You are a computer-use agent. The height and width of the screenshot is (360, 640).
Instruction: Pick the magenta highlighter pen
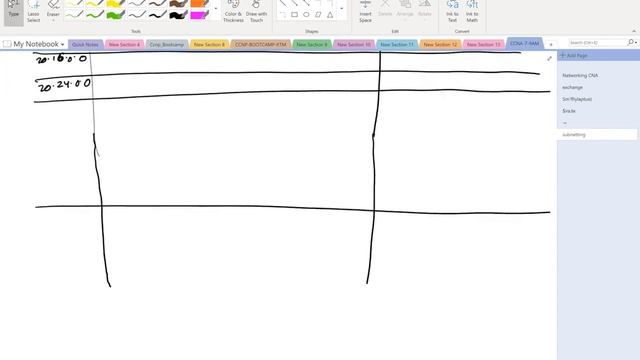coord(200,15)
